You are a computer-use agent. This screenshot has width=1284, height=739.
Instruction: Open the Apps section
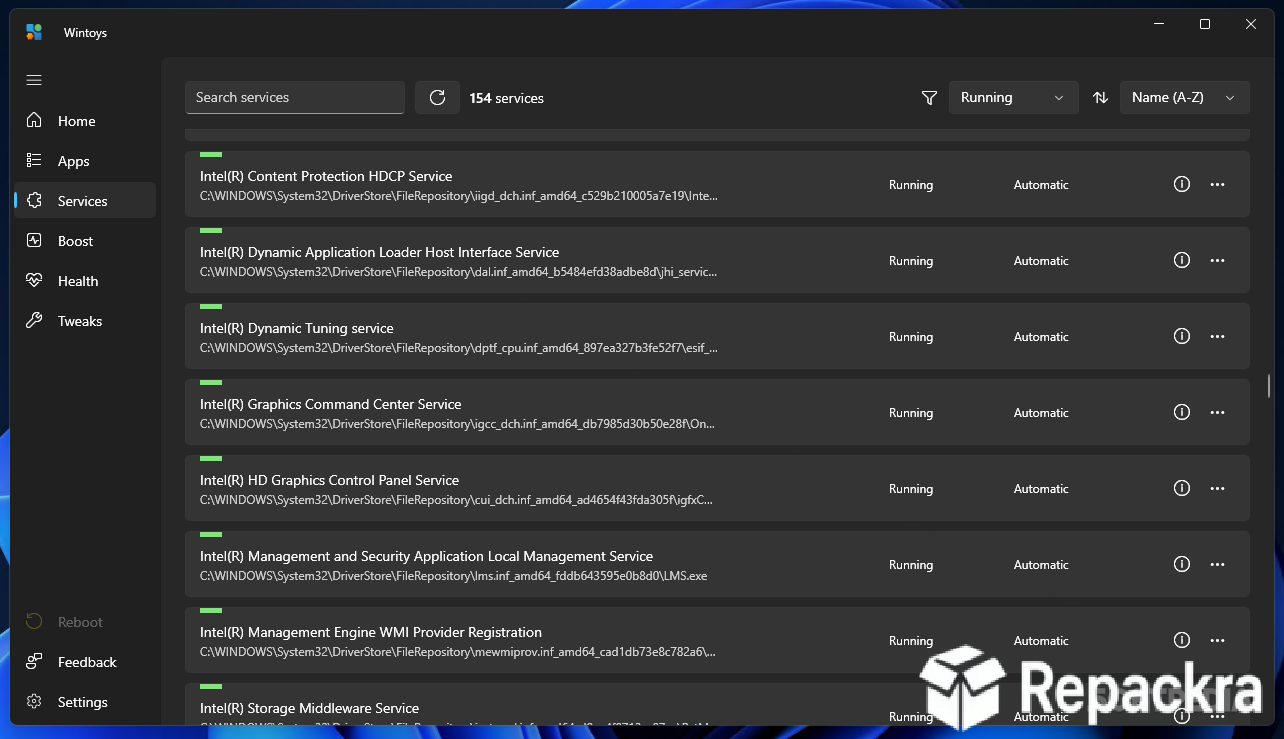tap(85, 161)
